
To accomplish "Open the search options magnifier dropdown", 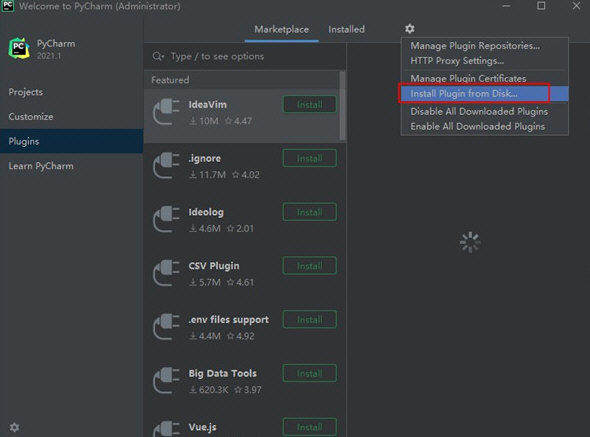I will click(158, 56).
